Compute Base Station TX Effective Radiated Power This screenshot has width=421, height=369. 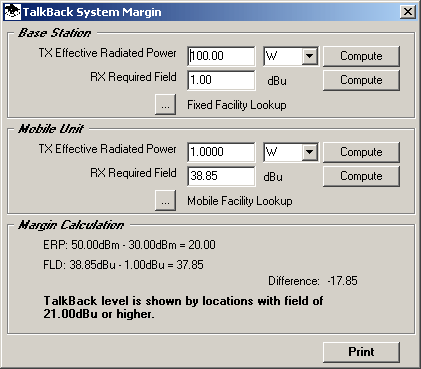point(361,56)
